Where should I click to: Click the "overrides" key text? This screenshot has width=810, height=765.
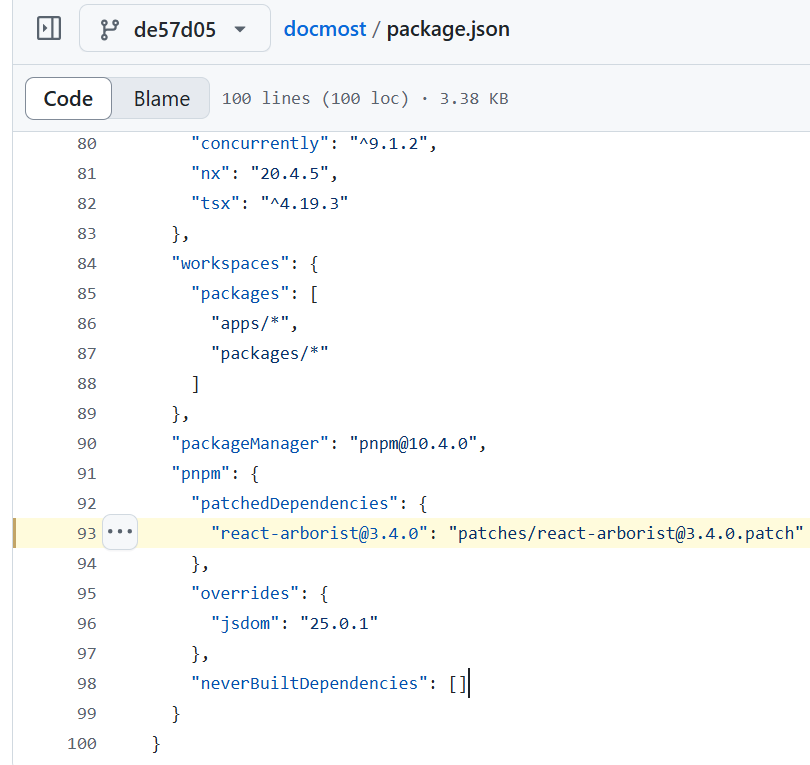tap(245, 593)
